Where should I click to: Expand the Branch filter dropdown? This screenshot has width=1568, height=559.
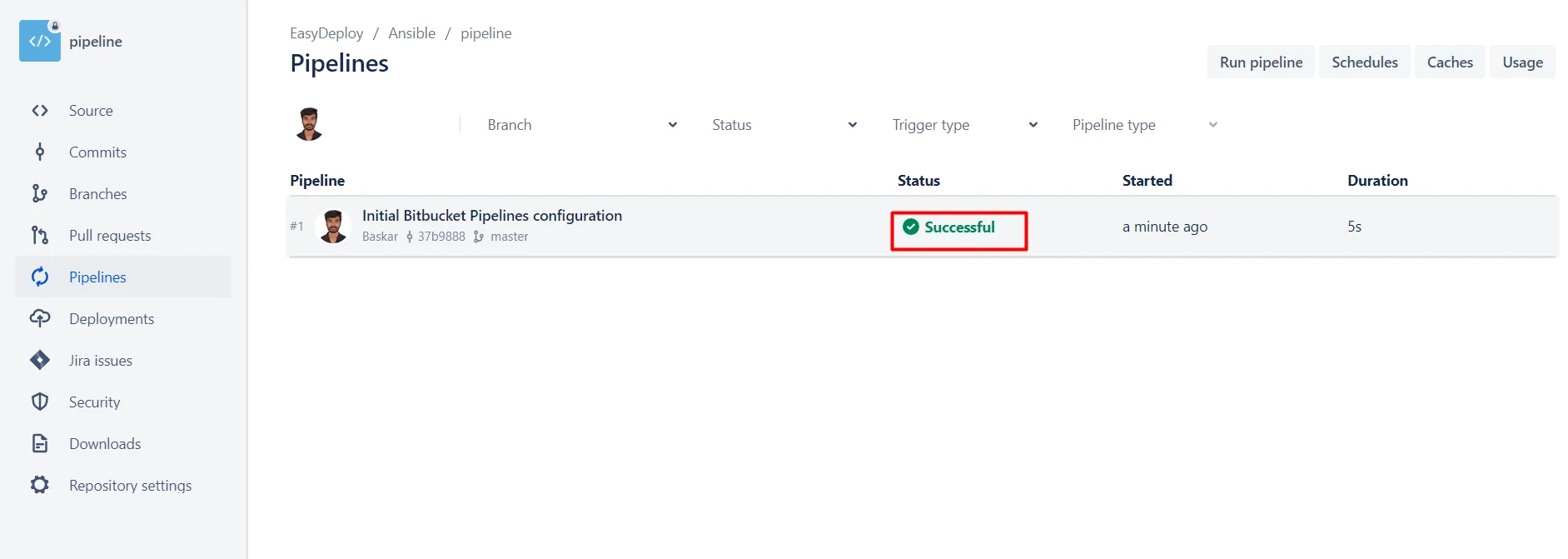point(581,125)
